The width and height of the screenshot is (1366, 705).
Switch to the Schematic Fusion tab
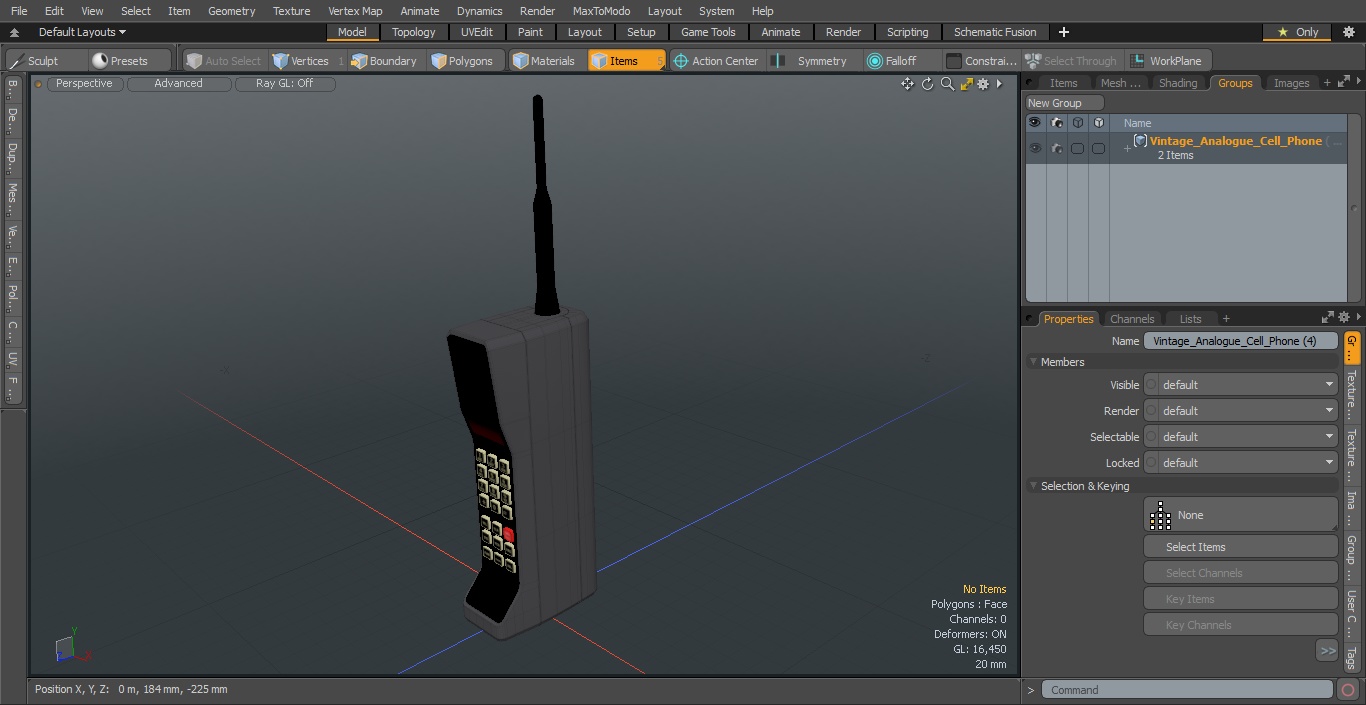coord(995,32)
